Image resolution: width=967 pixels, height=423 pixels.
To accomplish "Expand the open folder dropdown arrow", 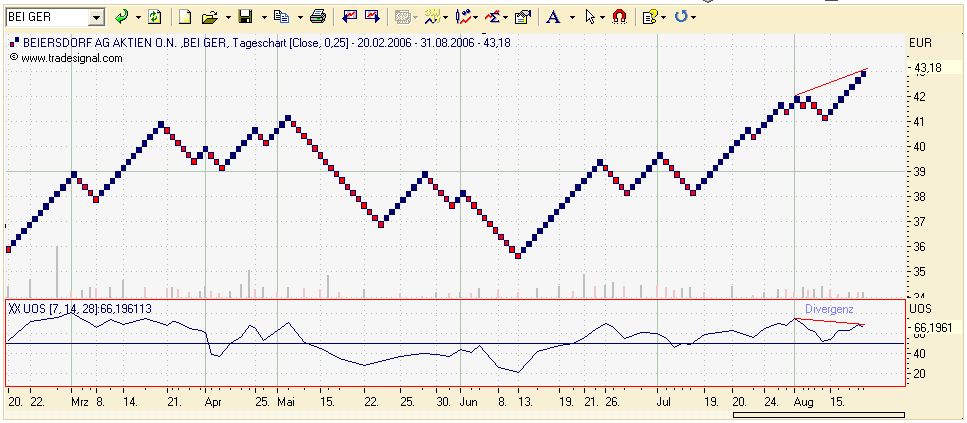I will pyautogui.click(x=228, y=17).
